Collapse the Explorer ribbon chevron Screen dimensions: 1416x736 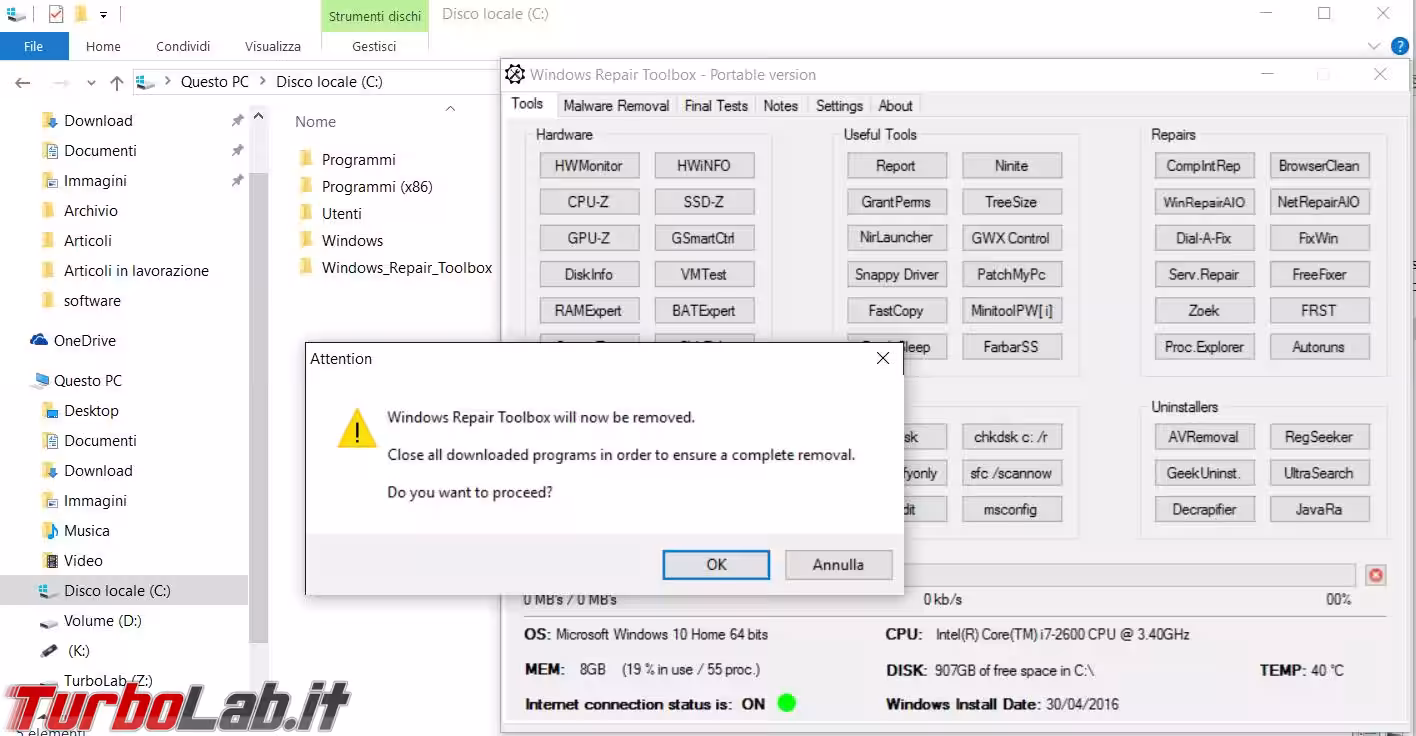coord(1373,46)
